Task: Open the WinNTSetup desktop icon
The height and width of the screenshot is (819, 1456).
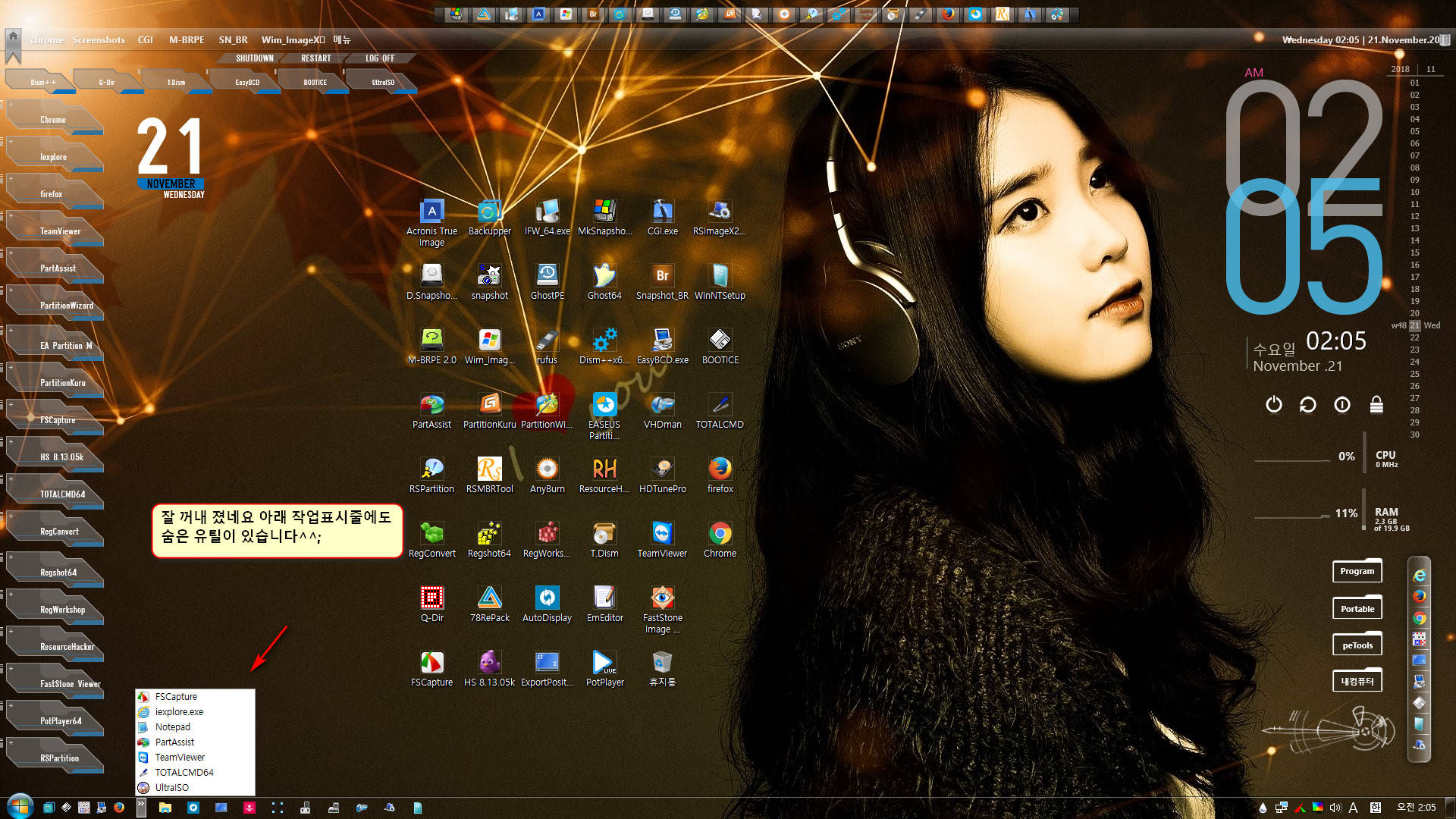Action: click(x=720, y=282)
